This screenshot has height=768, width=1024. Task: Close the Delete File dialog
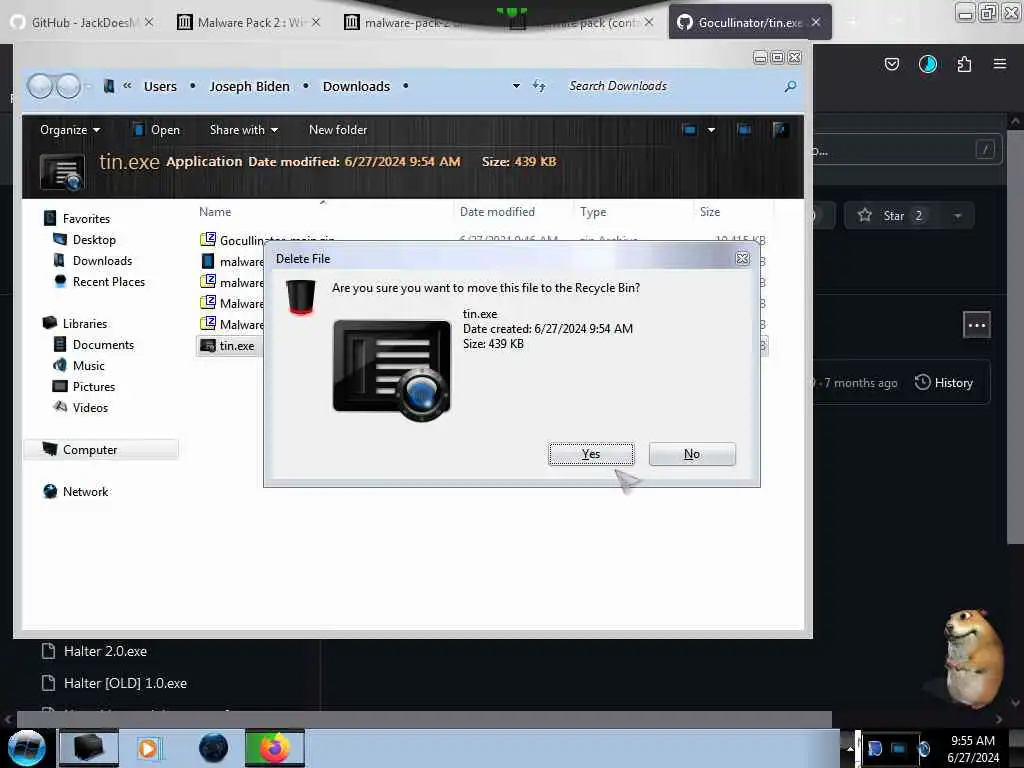(743, 259)
